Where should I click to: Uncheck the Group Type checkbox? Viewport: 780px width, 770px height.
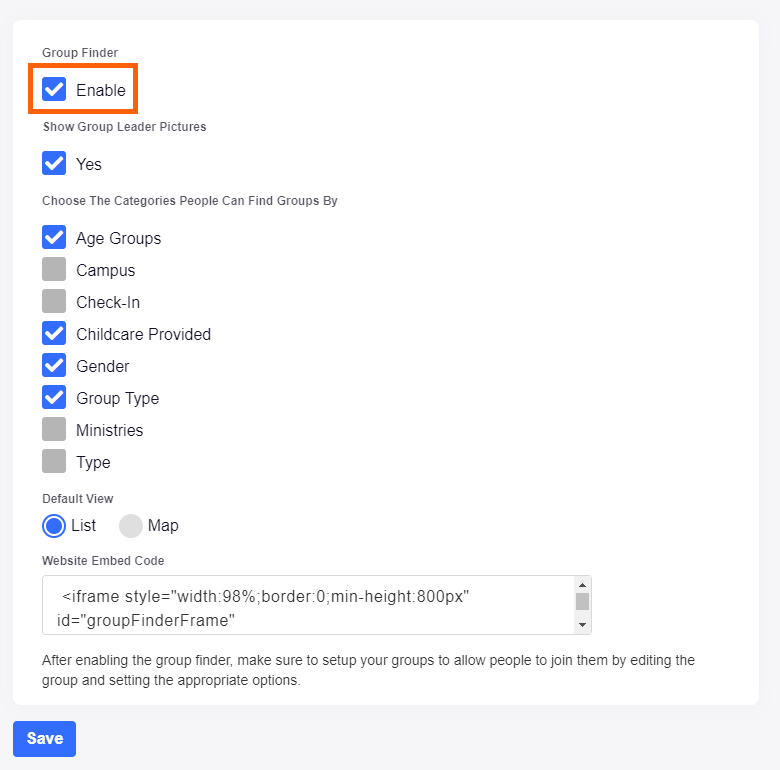click(x=54, y=398)
